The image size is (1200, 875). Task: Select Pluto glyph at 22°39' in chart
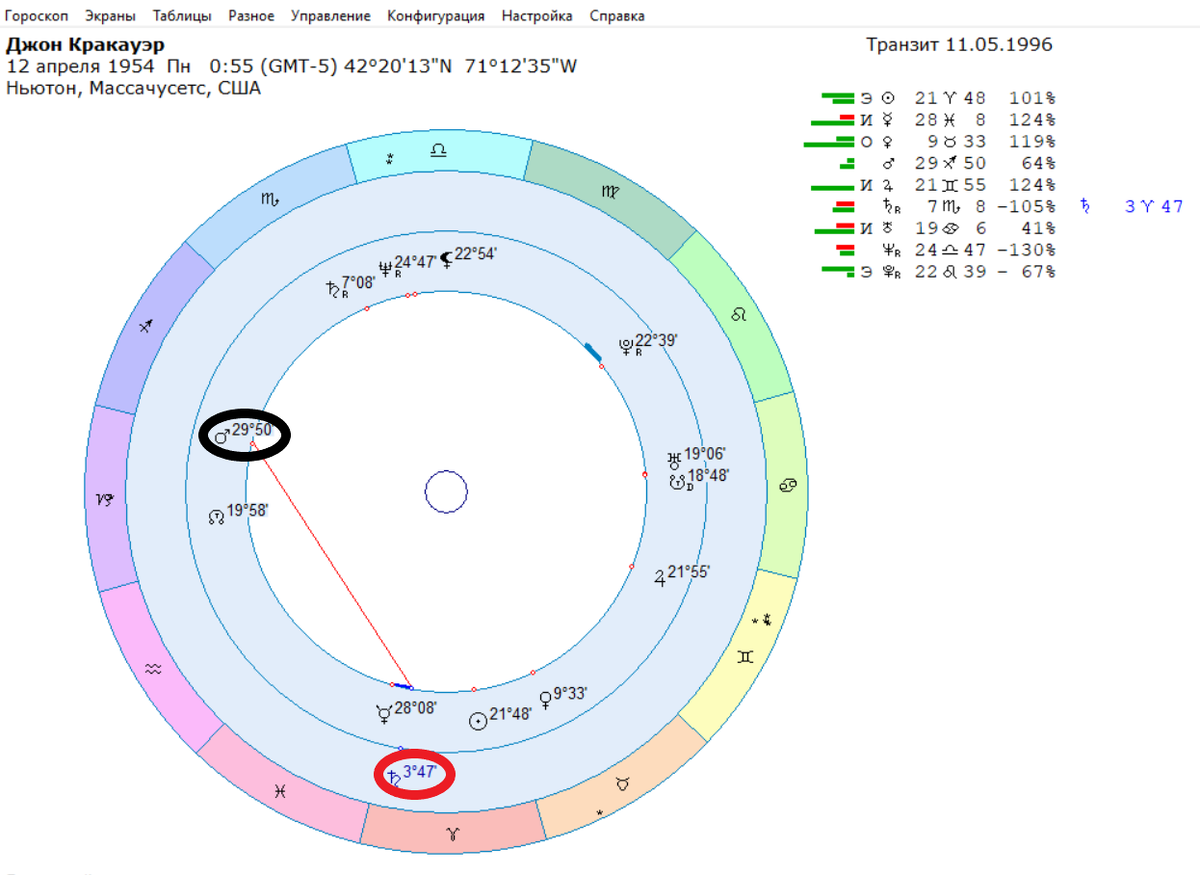(x=626, y=347)
